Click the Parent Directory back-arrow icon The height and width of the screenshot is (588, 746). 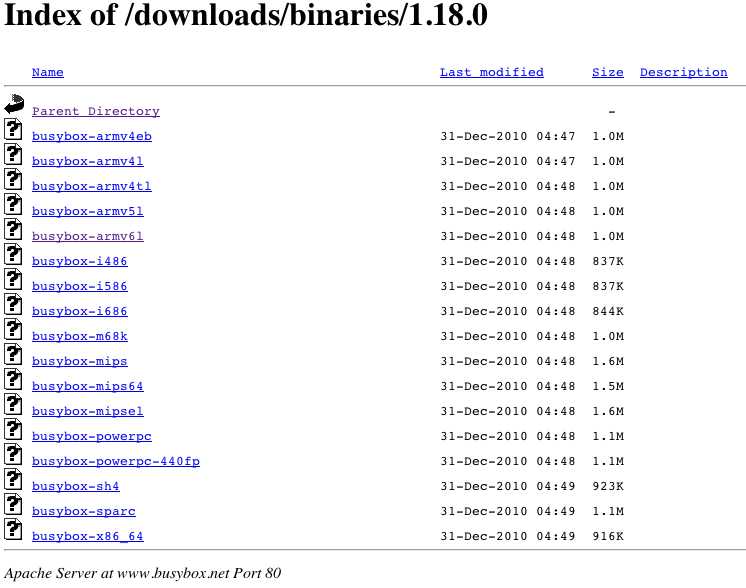tap(14, 104)
